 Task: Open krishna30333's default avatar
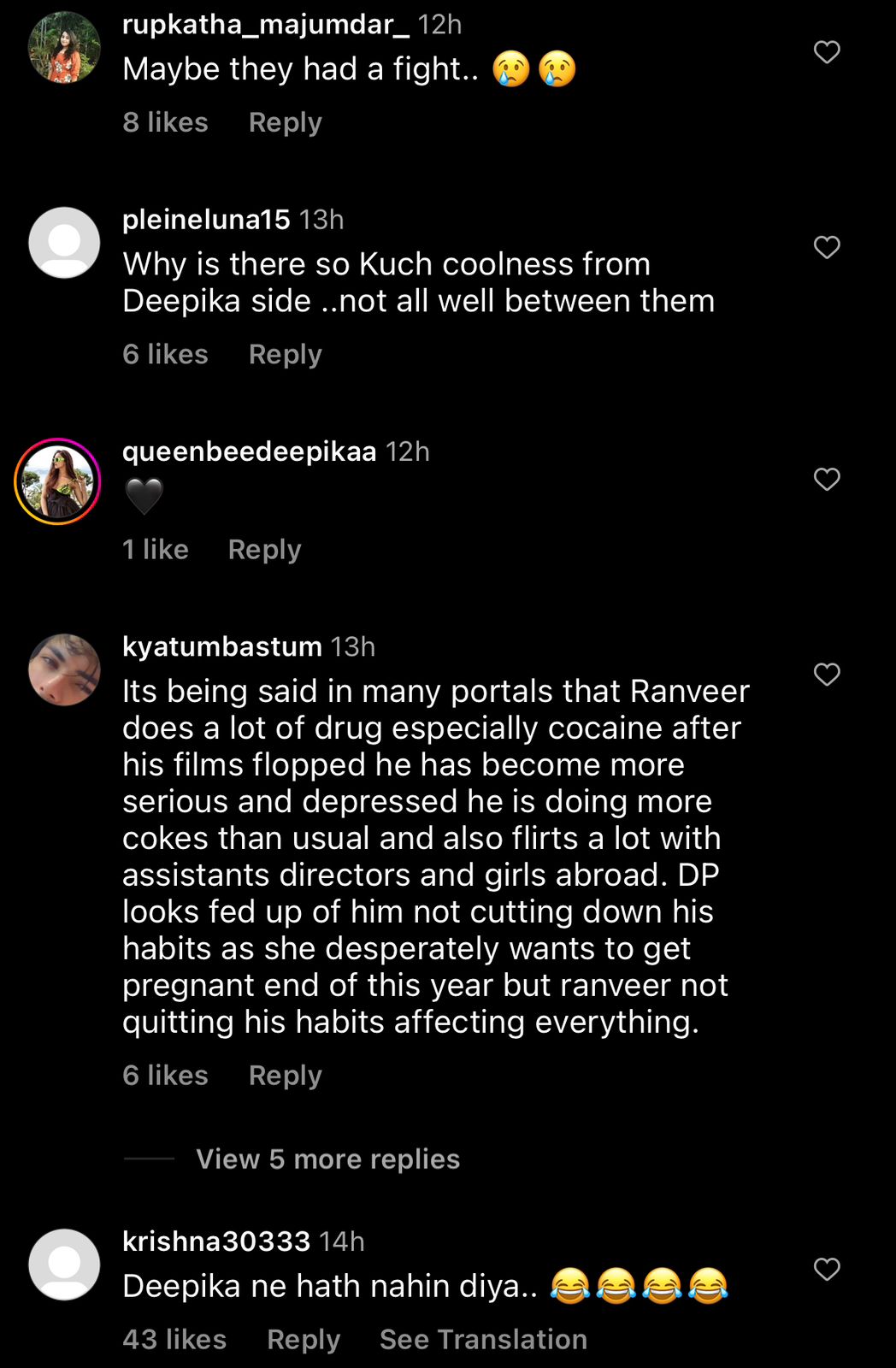click(64, 1265)
